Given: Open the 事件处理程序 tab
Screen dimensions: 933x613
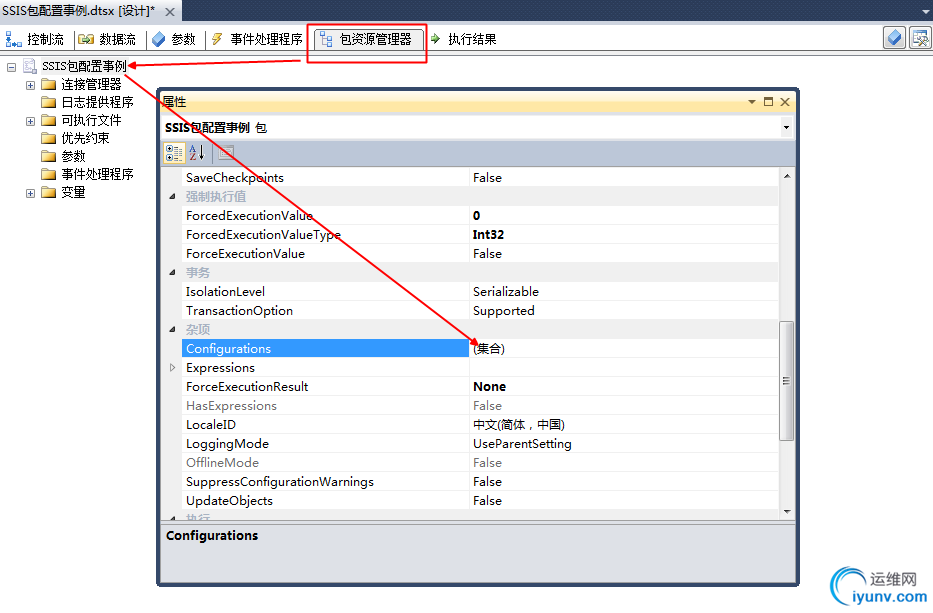Looking at the screenshot, I should click(x=257, y=39).
